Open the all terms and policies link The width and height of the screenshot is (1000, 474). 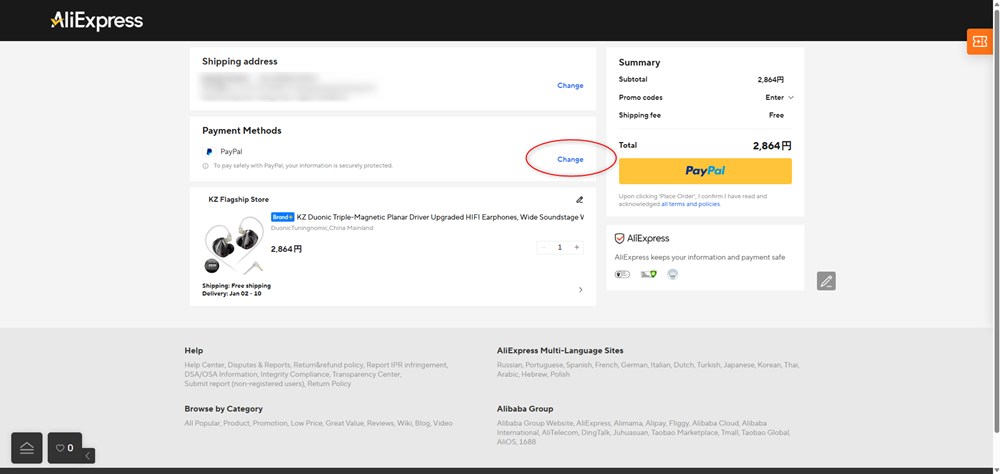[690, 204]
